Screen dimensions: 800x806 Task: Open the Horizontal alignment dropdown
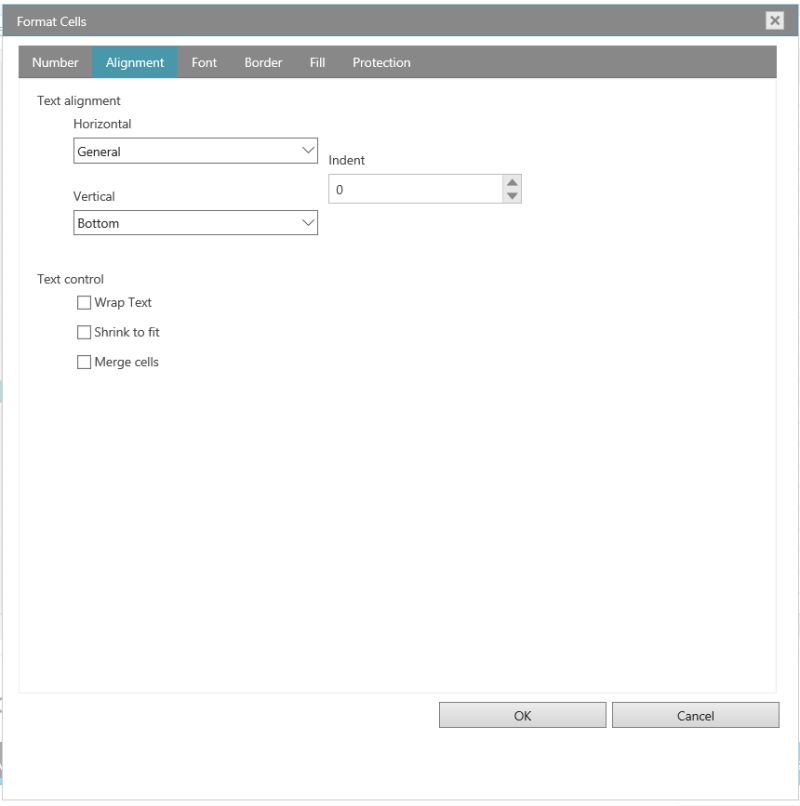pyautogui.click(x=195, y=150)
